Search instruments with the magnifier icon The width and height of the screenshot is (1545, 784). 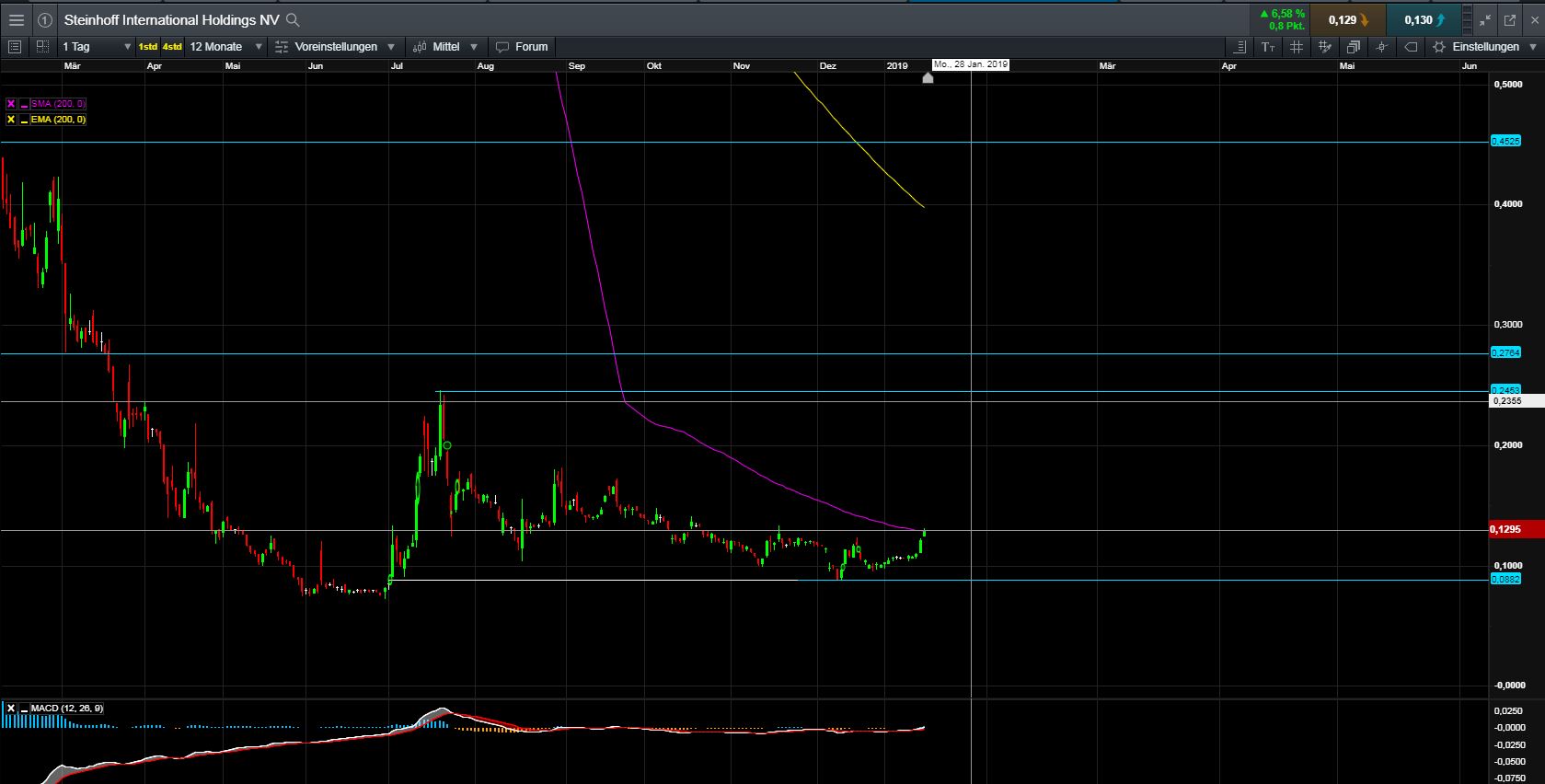pos(293,19)
